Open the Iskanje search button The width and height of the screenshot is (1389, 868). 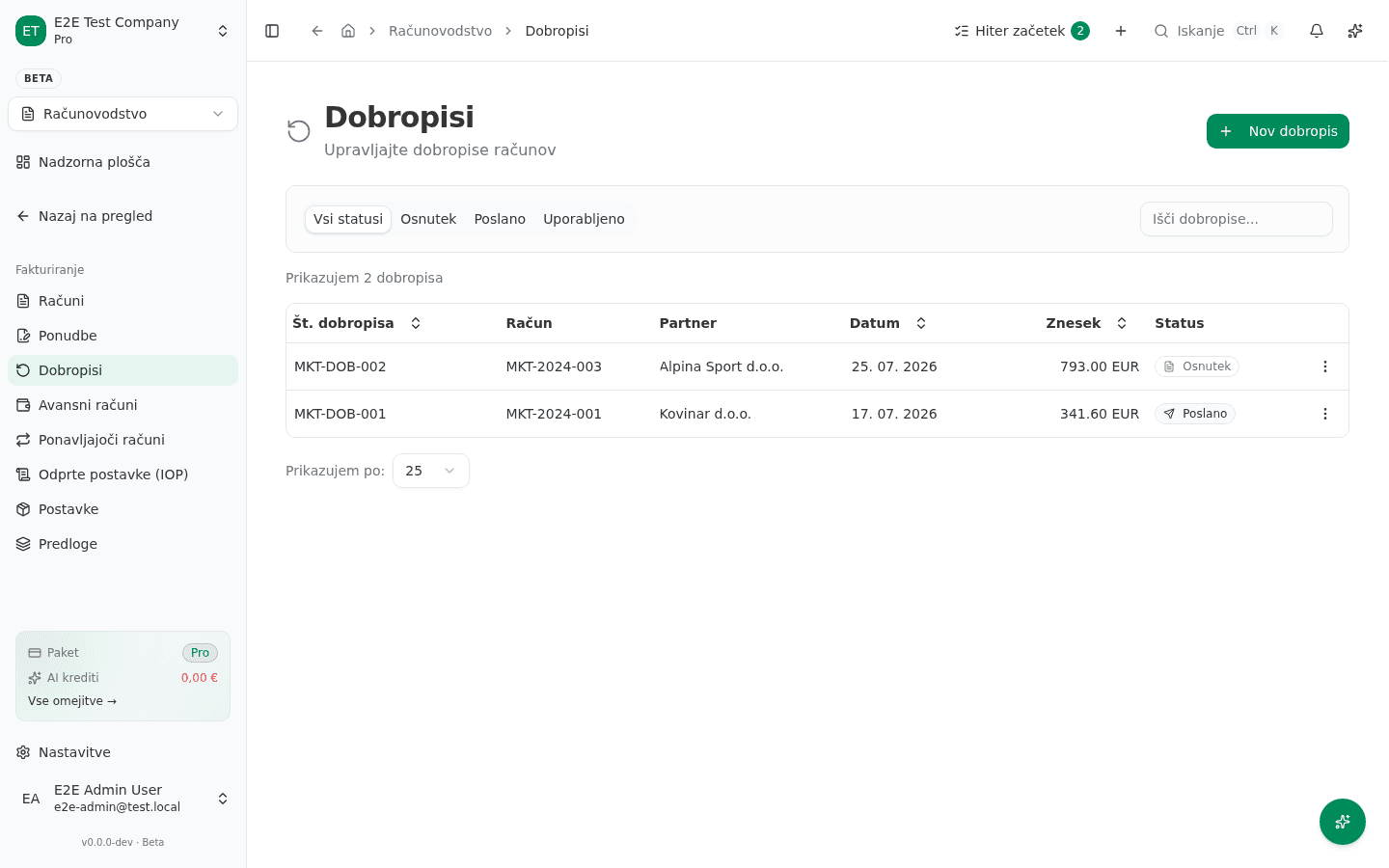1218,31
